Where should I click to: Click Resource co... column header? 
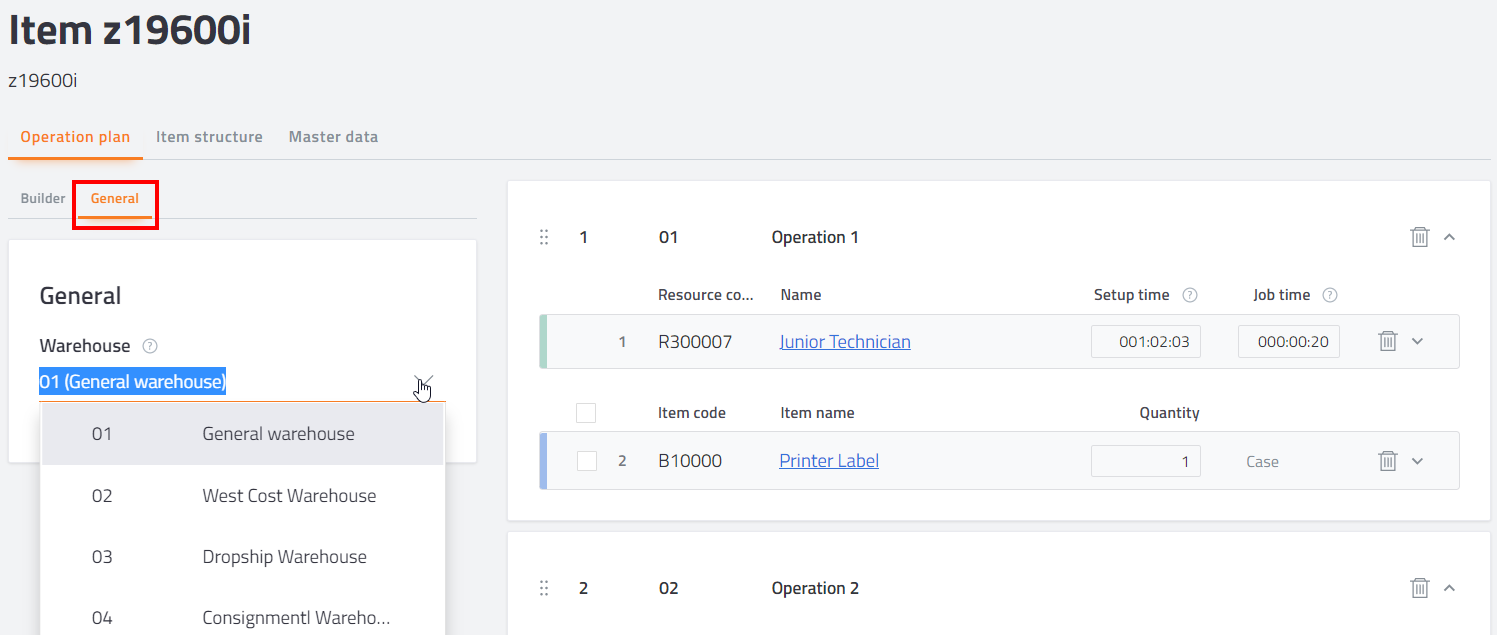click(705, 295)
